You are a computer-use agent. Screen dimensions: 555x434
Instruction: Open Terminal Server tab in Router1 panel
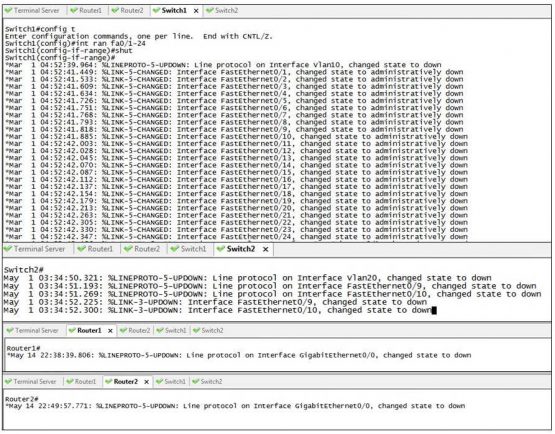click(x=33, y=331)
